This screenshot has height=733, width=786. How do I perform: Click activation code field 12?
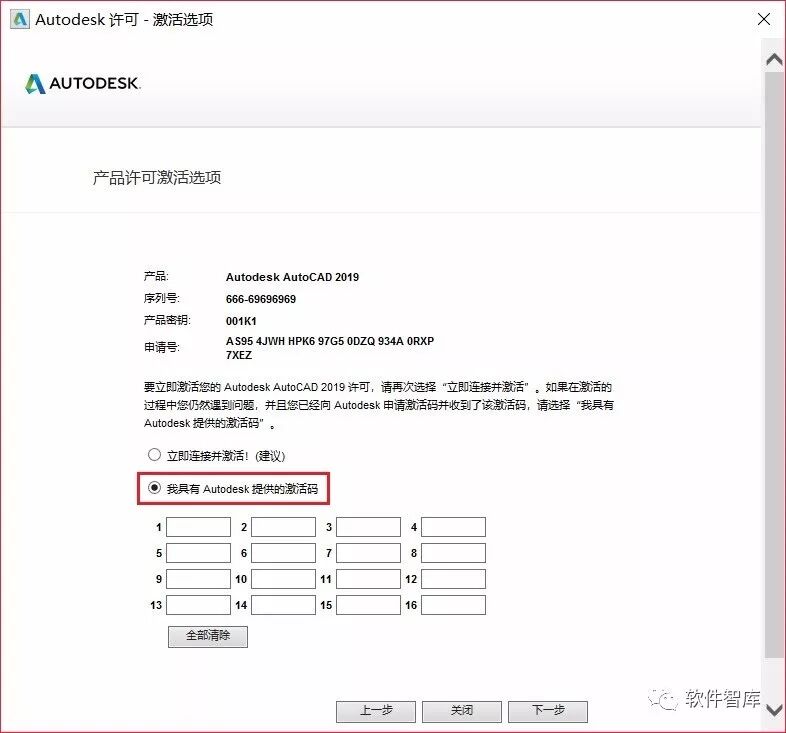(x=453, y=579)
